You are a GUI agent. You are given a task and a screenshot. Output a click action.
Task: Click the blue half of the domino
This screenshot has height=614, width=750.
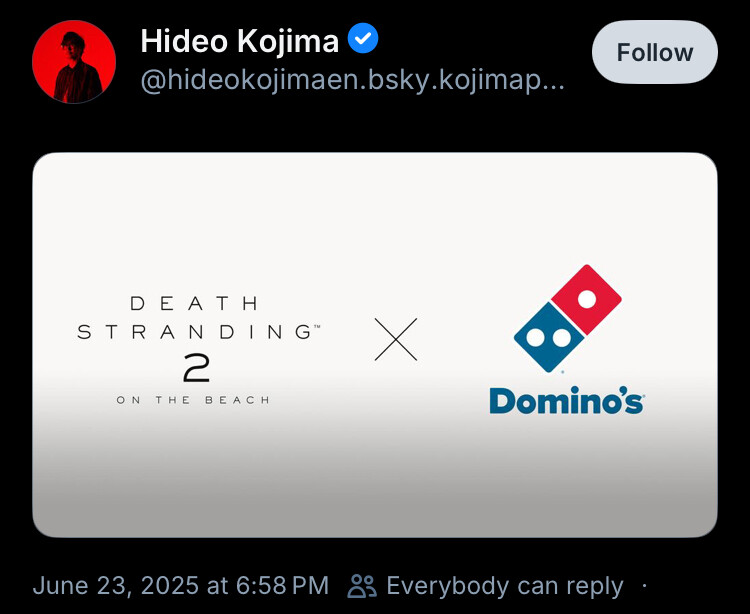549,337
